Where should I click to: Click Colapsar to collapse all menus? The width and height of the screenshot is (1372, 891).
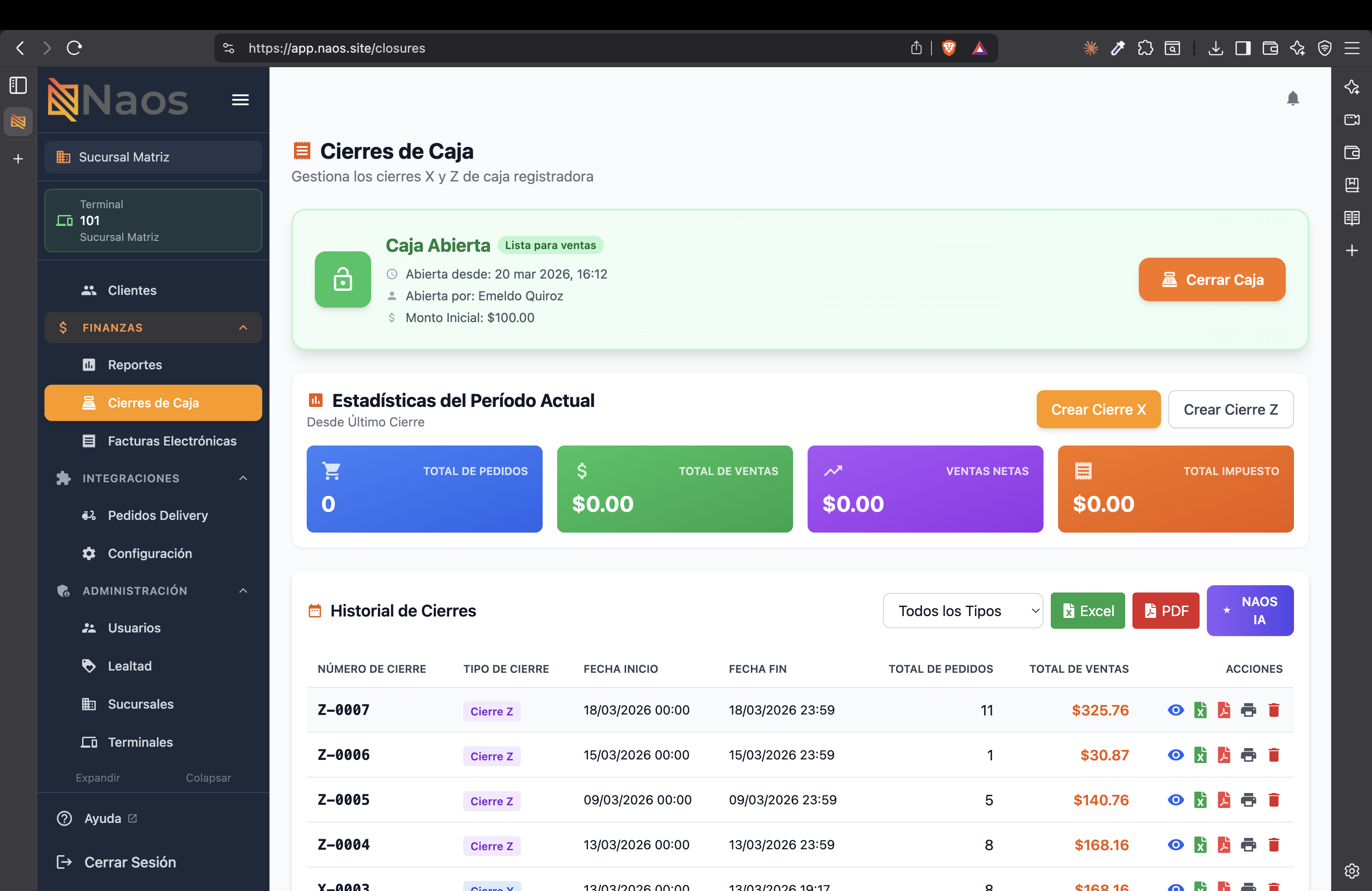click(208, 778)
